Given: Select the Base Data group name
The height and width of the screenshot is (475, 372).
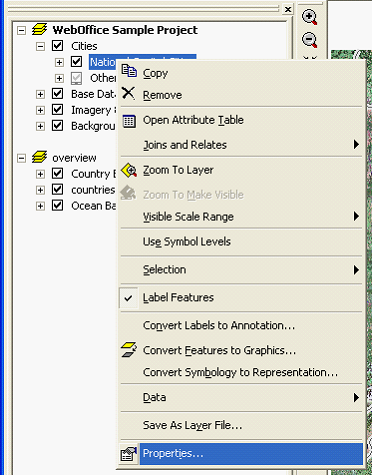Looking at the screenshot, I should [x=93, y=94].
